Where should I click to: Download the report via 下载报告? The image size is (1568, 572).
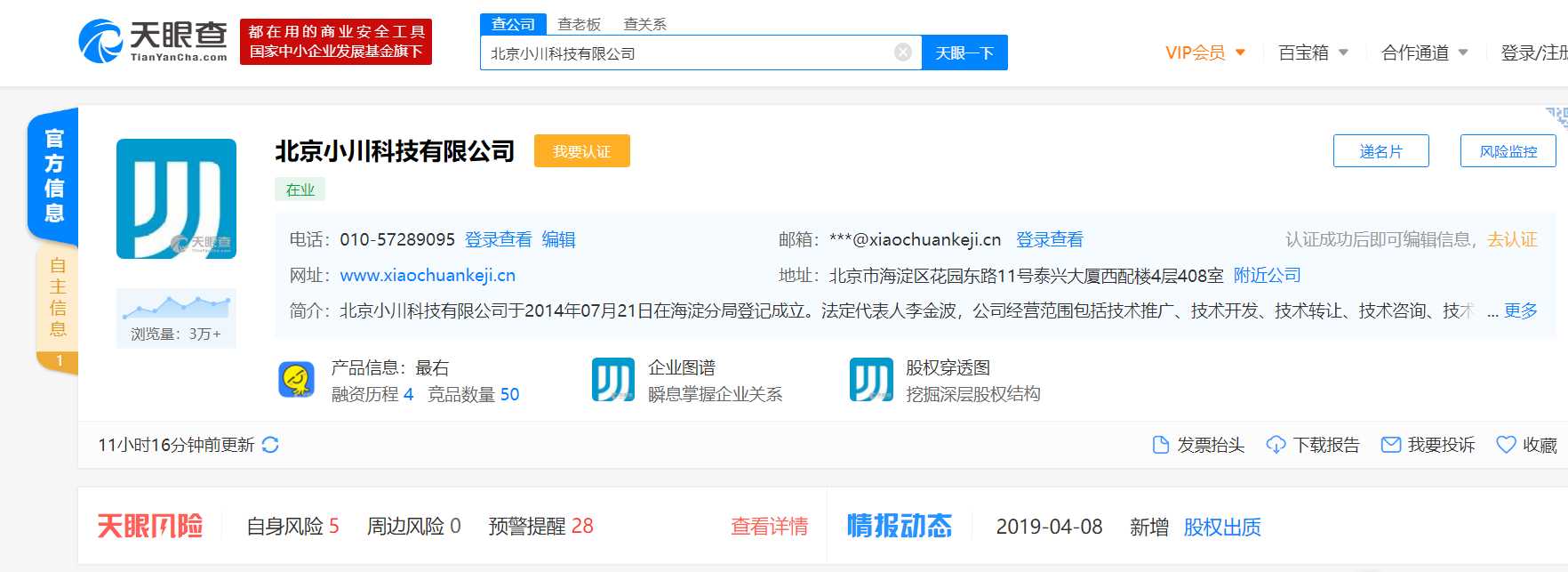(1313, 445)
